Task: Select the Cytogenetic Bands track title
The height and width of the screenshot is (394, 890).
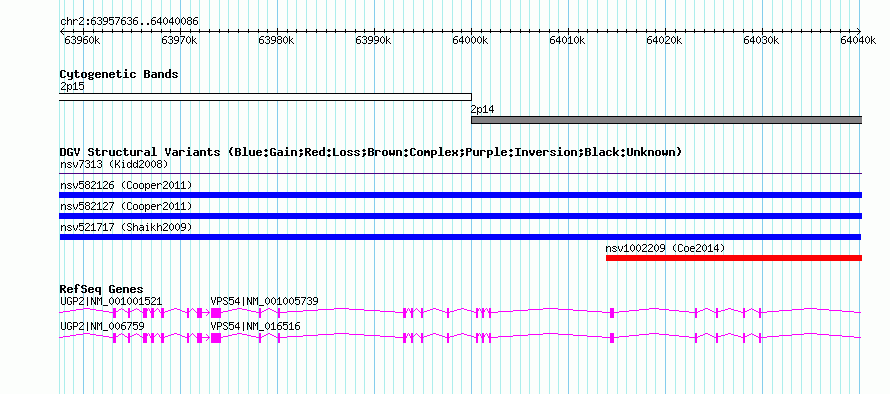Action: pos(119,74)
